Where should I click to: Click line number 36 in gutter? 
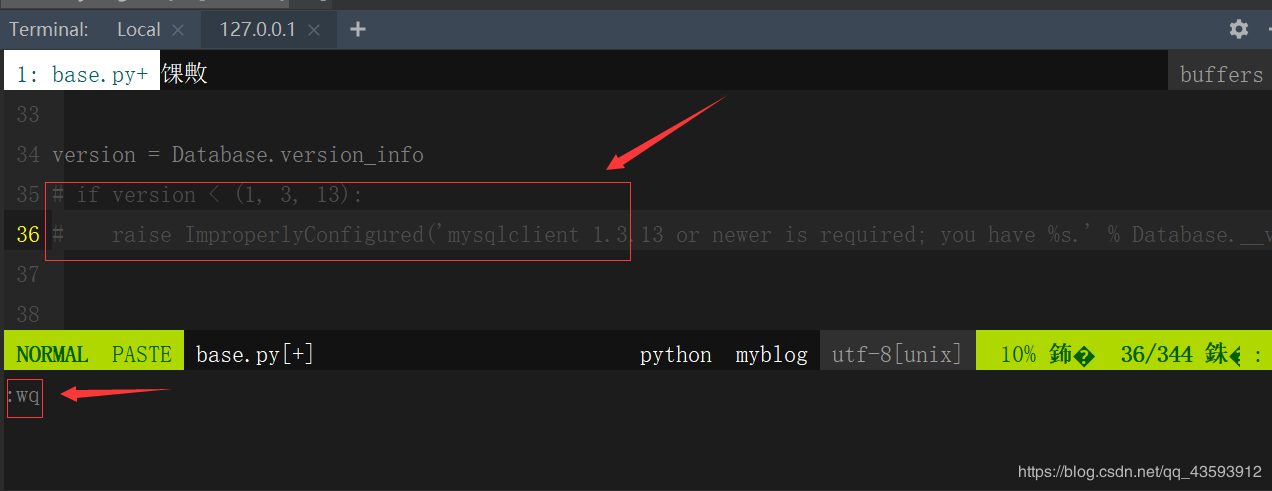[28, 235]
